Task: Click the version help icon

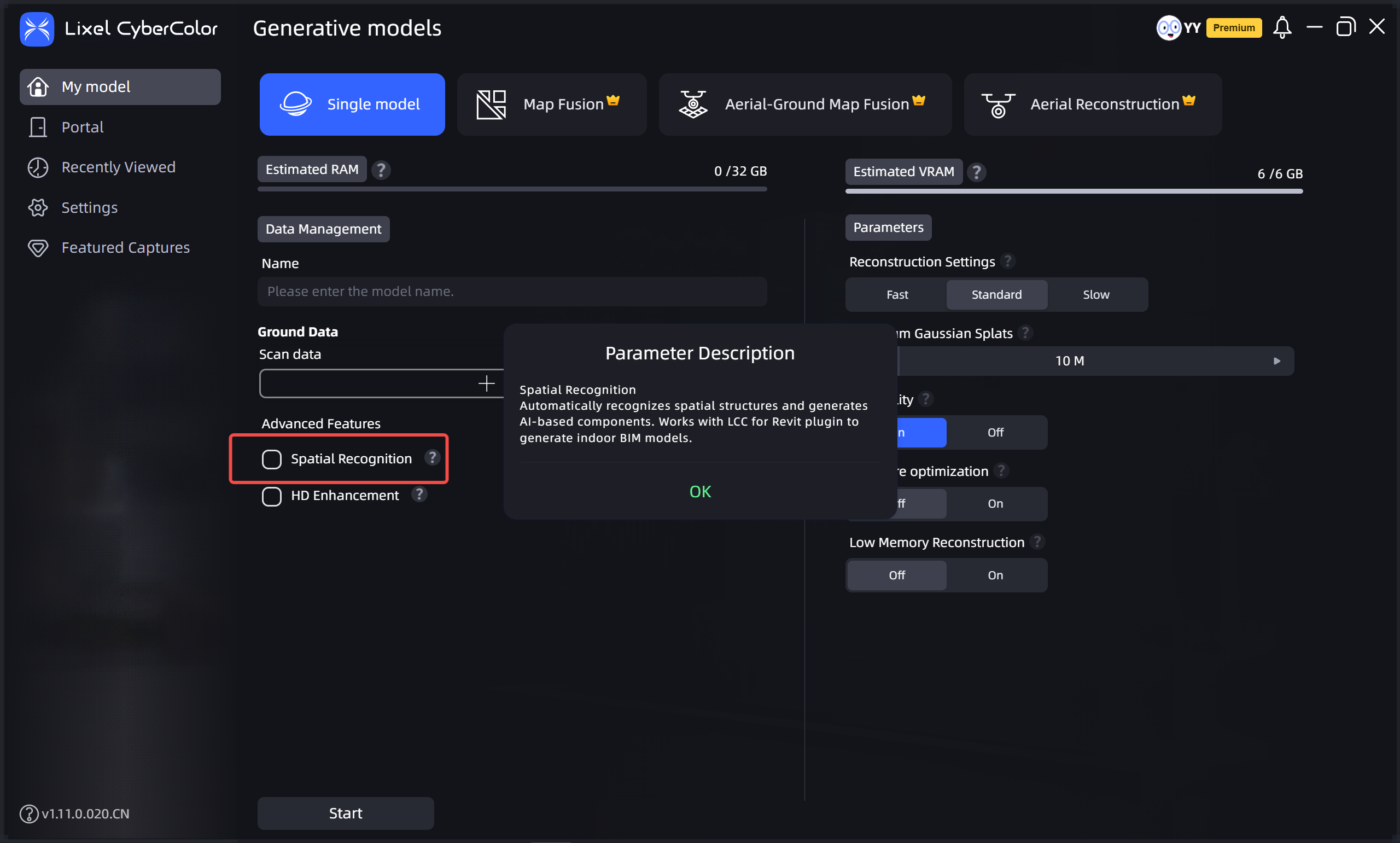Action: [29, 813]
